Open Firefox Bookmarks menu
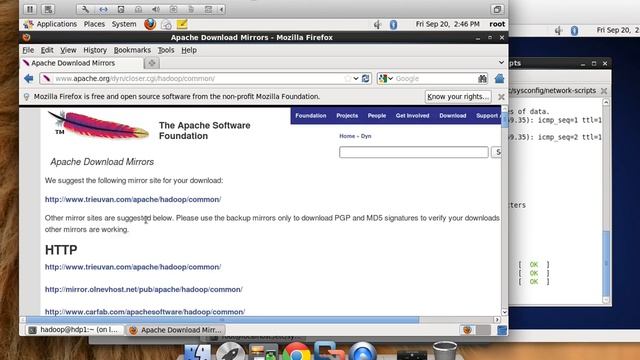The width and height of the screenshot is (640, 360). (132, 50)
